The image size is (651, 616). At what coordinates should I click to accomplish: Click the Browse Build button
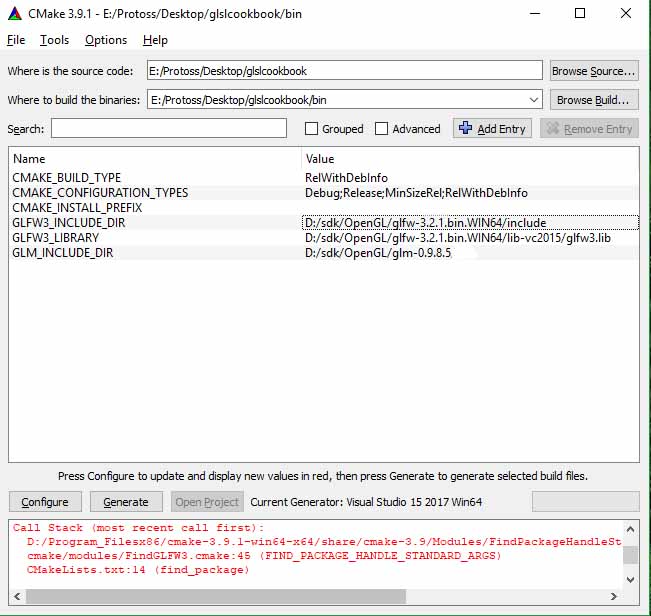click(594, 100)
